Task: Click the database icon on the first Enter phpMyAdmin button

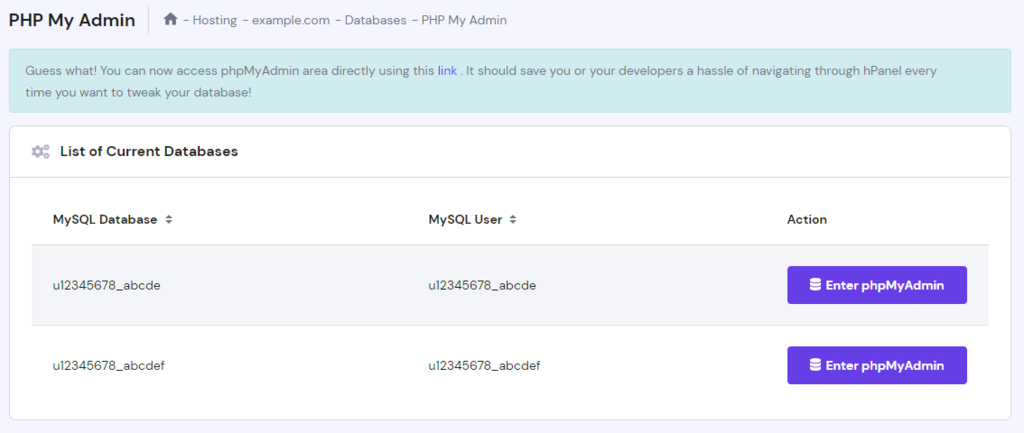Action: [815, 285]
